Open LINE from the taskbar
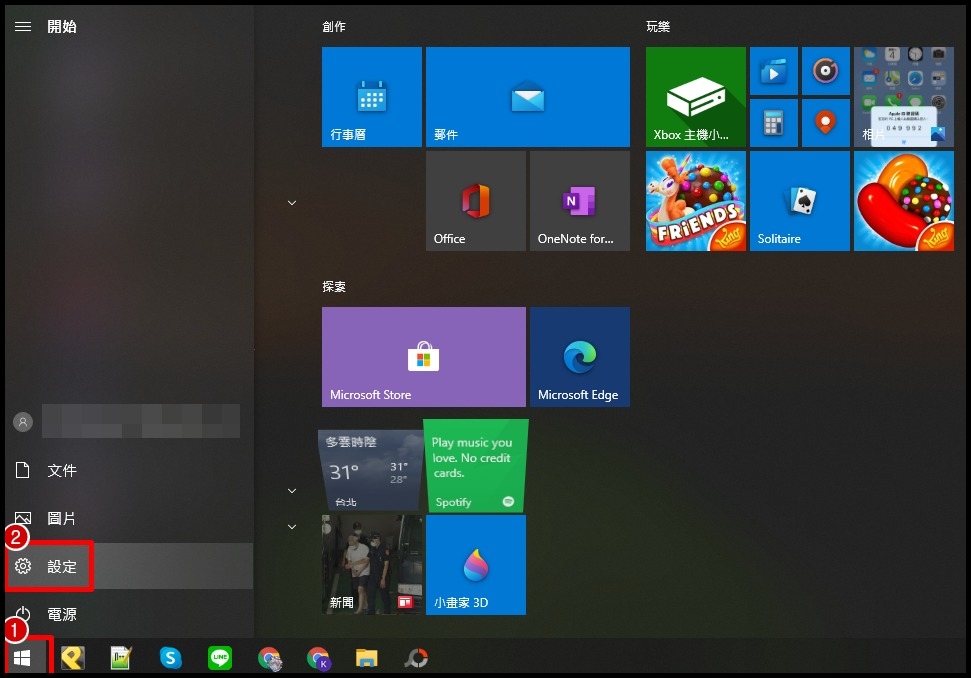 pyautogui.click(x=220, y=658)
